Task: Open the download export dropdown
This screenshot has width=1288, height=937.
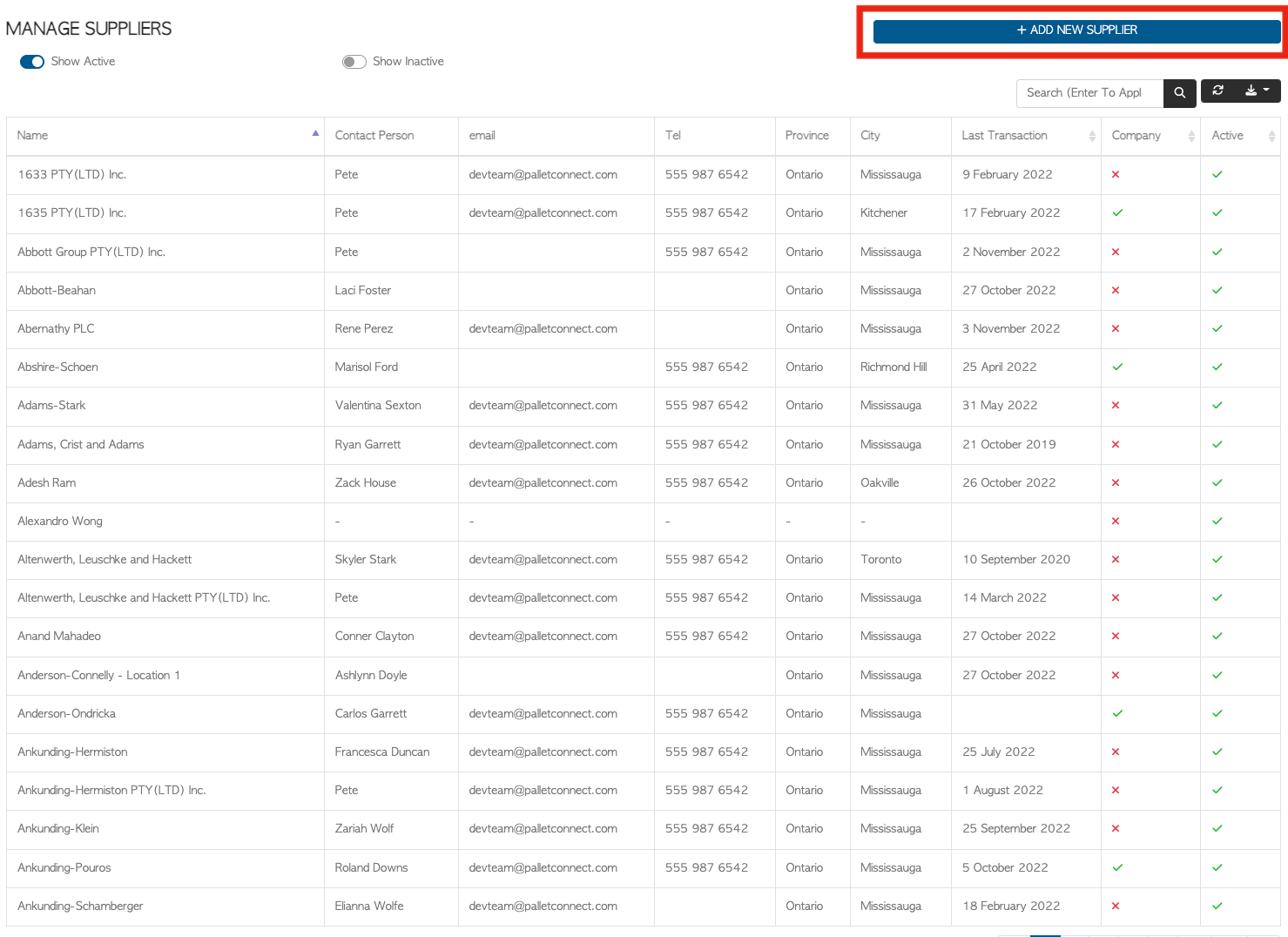Action: 1257,91
